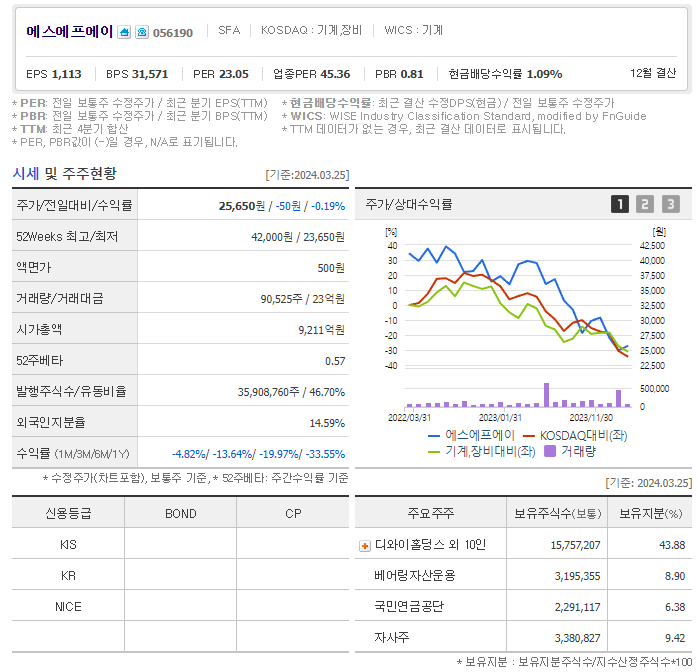Switch to chart tab 3

pos(670,204)
